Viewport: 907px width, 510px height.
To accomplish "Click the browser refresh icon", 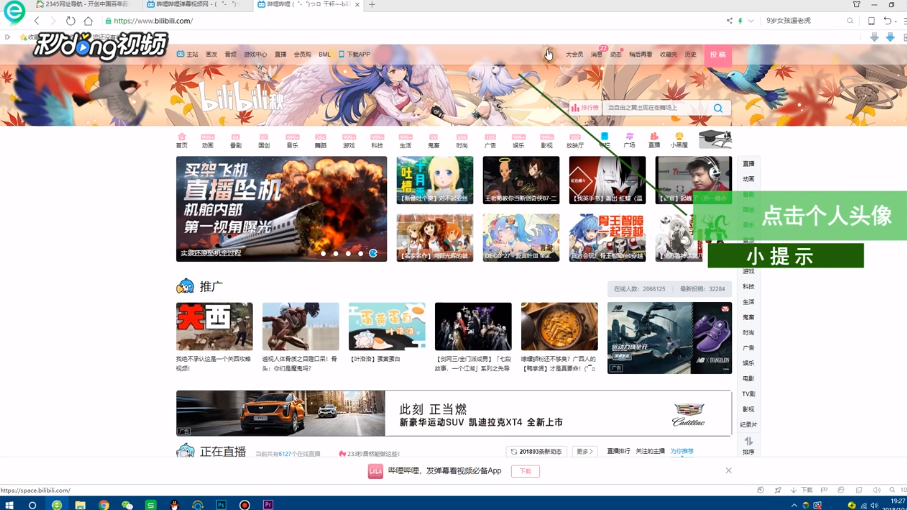I will 71,21.
